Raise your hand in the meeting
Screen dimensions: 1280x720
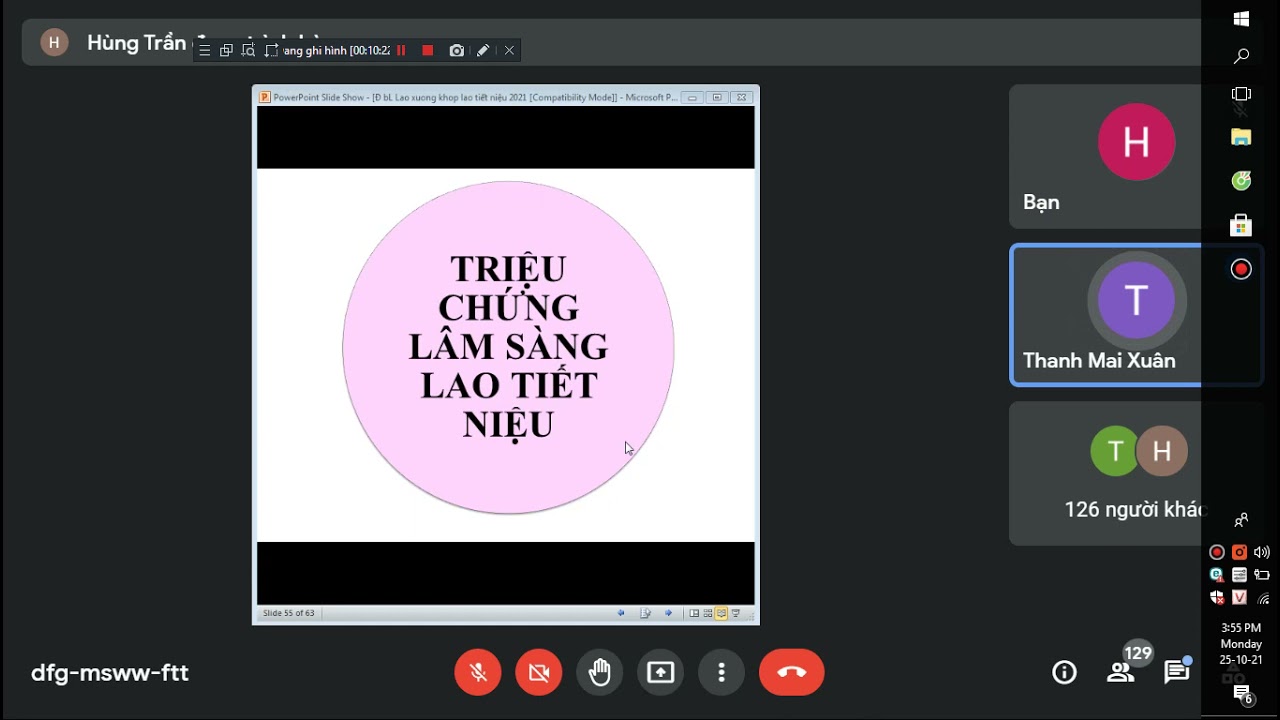point(600,672)
